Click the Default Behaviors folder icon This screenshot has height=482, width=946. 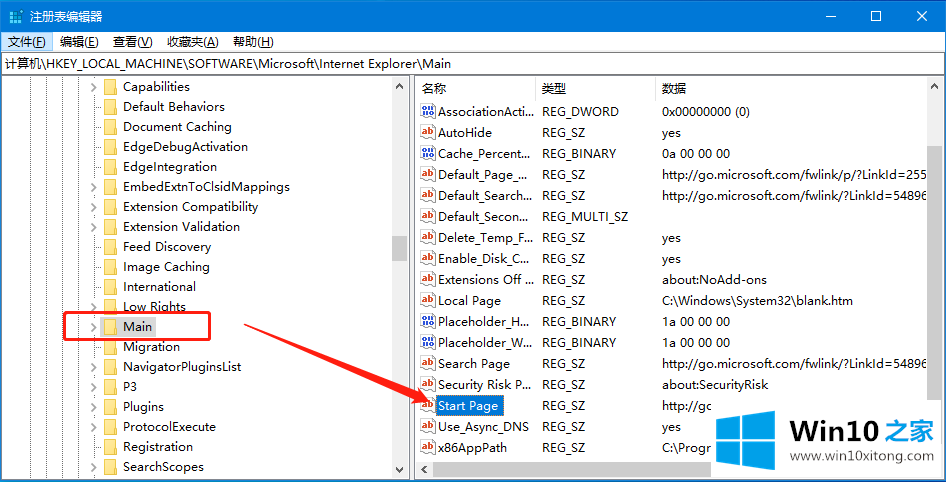click(110, 107)
